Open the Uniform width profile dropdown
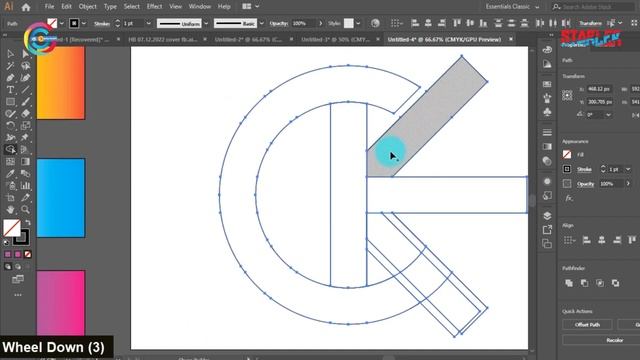 tap(206, 24)
